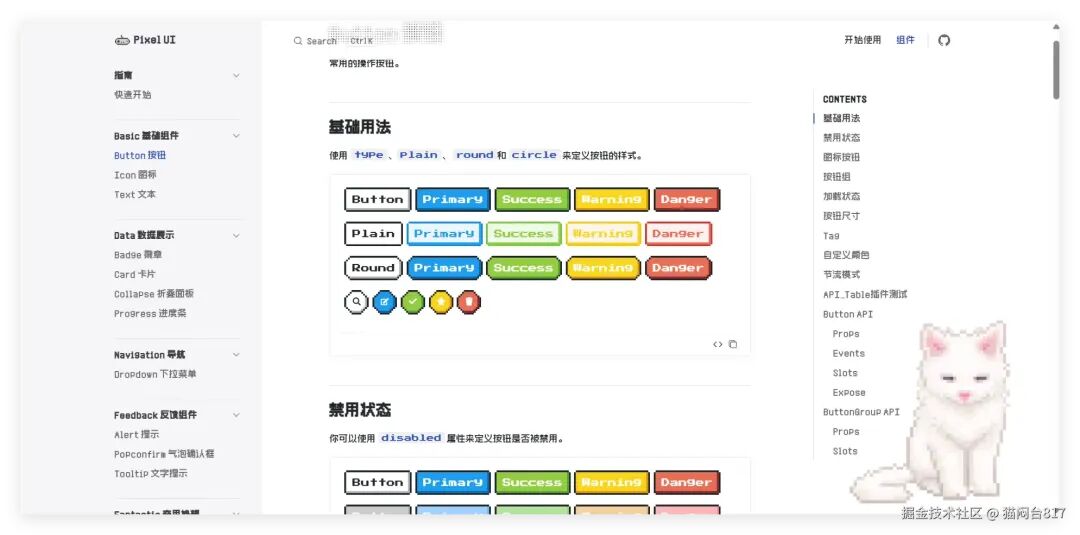Jump to 节流模式 in contents

(841, 274)
